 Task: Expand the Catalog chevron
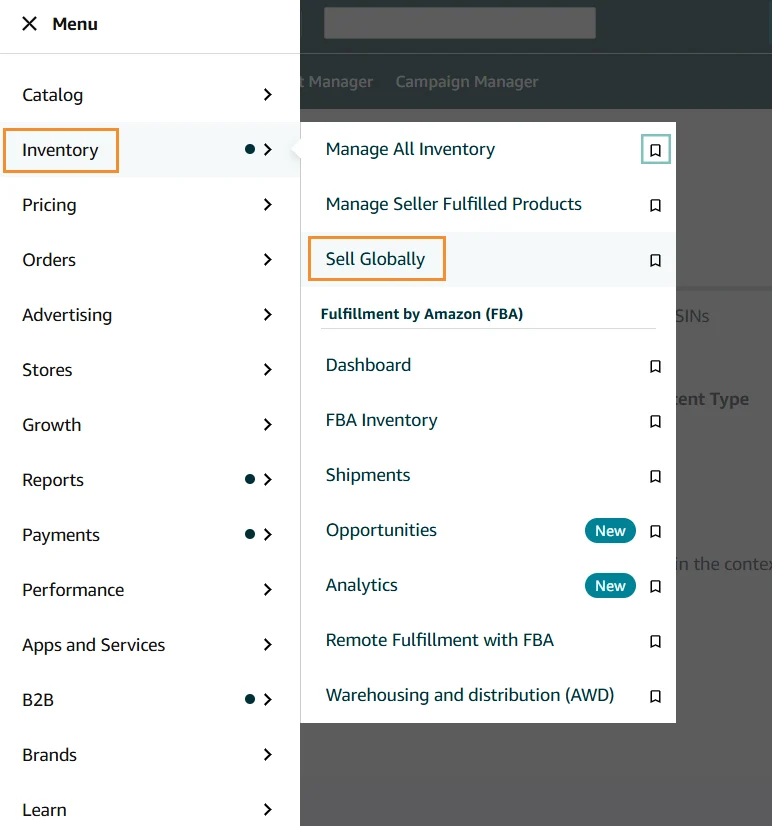(268, 95)
